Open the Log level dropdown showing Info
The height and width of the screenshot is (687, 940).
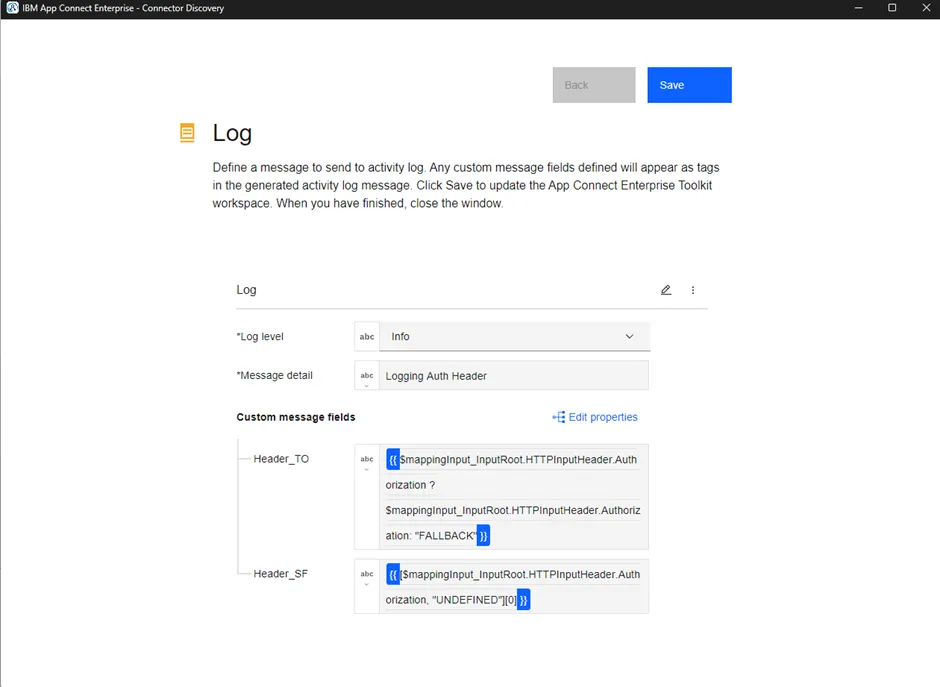coord(514,337)
